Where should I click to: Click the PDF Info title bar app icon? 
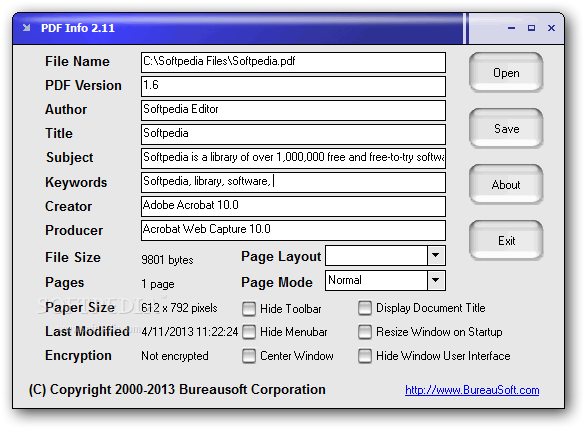pos(26,28)
